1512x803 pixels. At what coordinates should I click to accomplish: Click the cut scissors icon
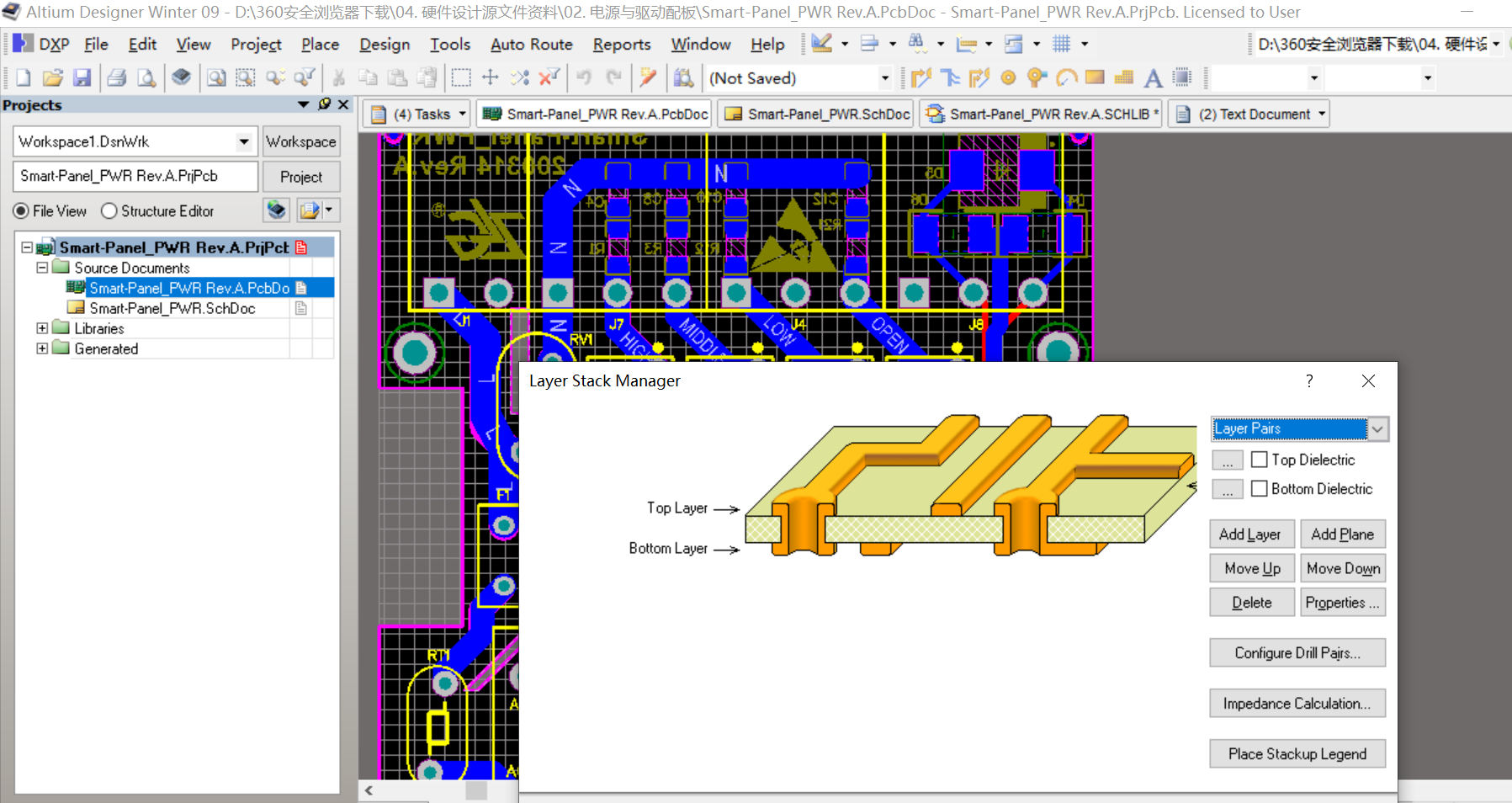tap(338, 78)
